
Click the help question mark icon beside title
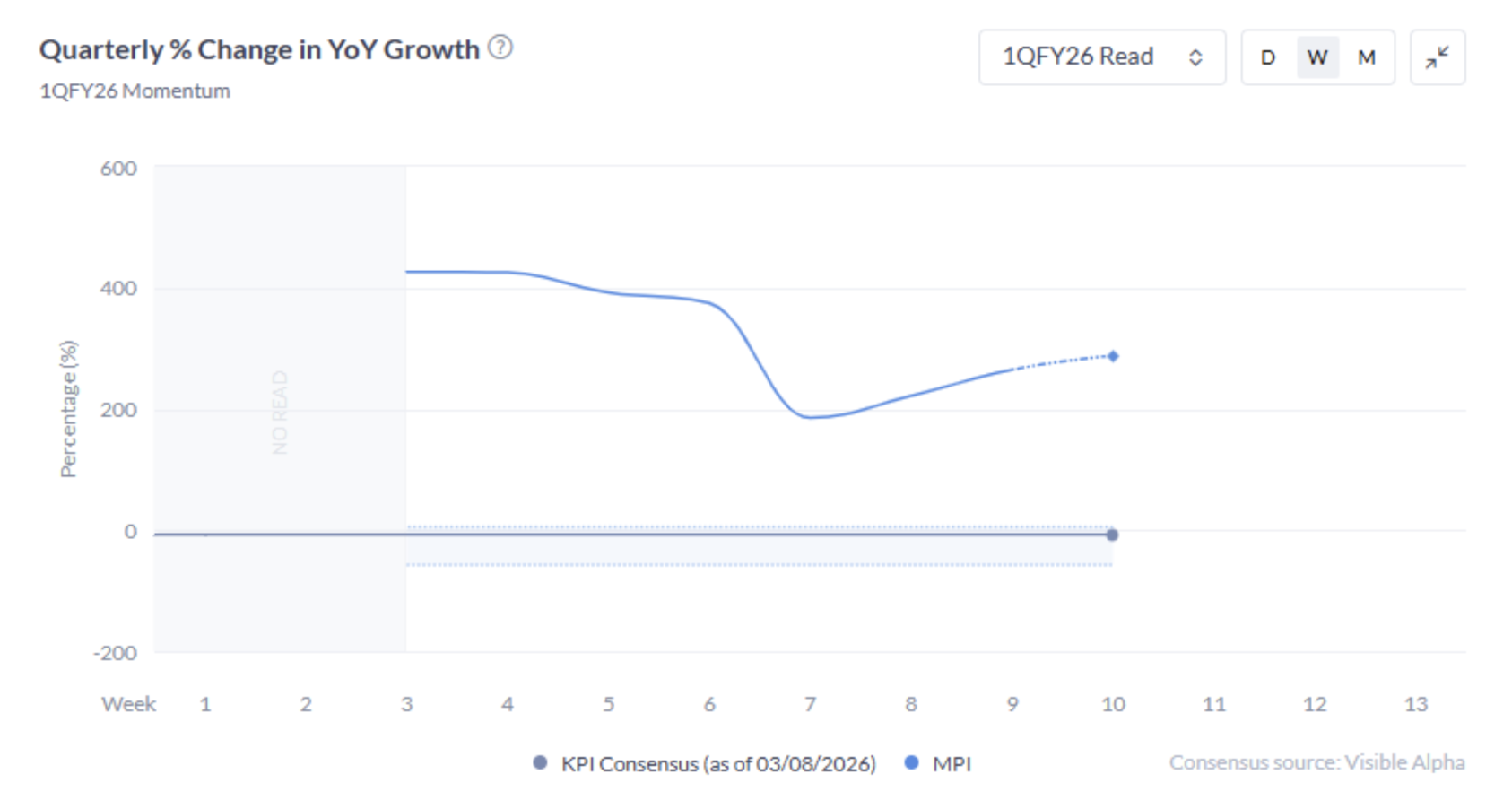click(x=500, y=48)
